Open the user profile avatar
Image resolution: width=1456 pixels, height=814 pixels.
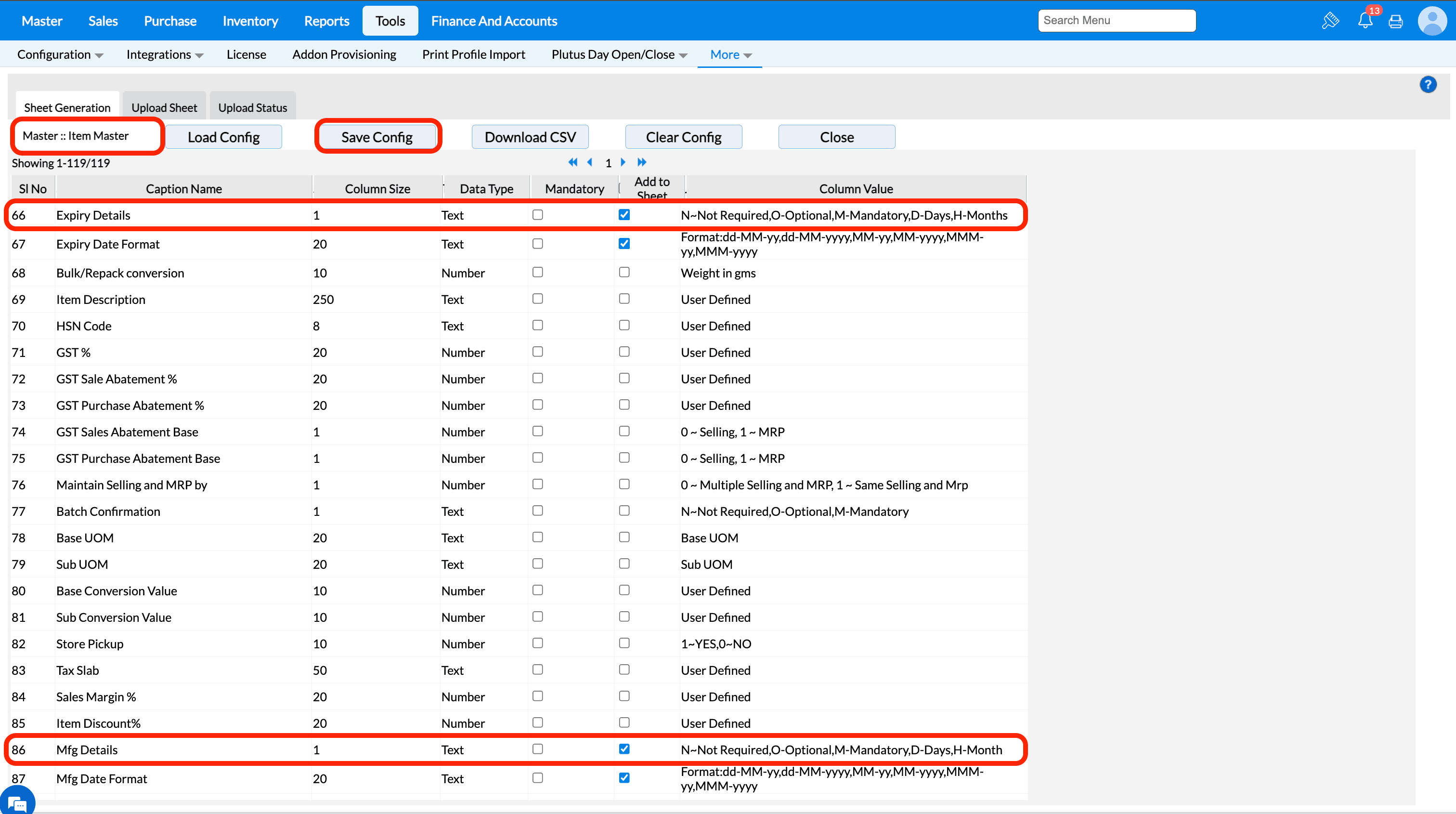[1432, 21]
